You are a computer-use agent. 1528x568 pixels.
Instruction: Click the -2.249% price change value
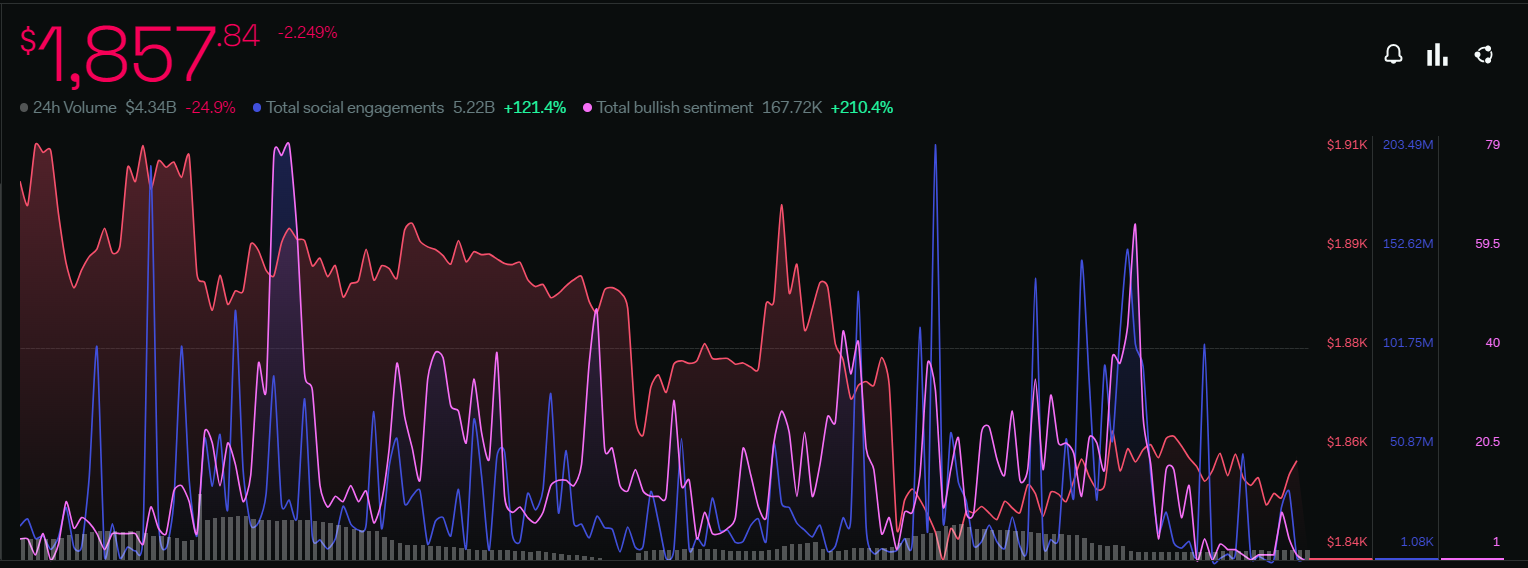(307, 32)
